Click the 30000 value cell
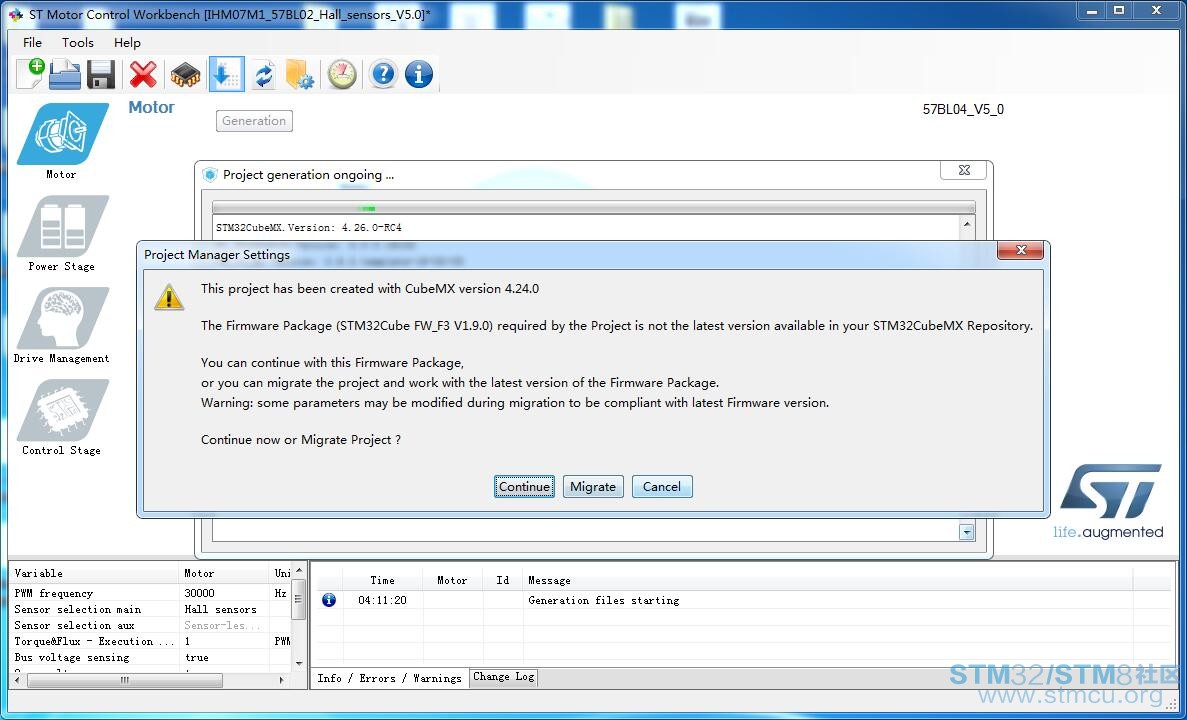Screen dimensions: 1187x720 point(226,593)
